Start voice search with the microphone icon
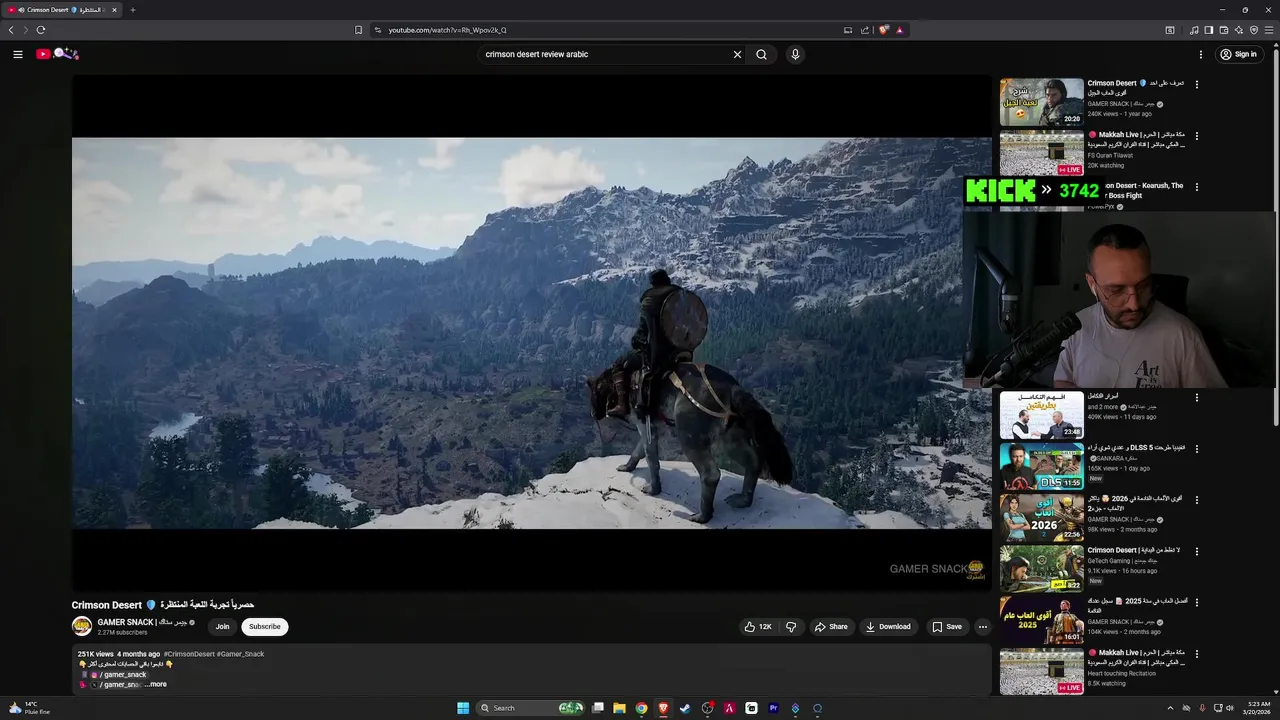 click(x=795, y=54)
